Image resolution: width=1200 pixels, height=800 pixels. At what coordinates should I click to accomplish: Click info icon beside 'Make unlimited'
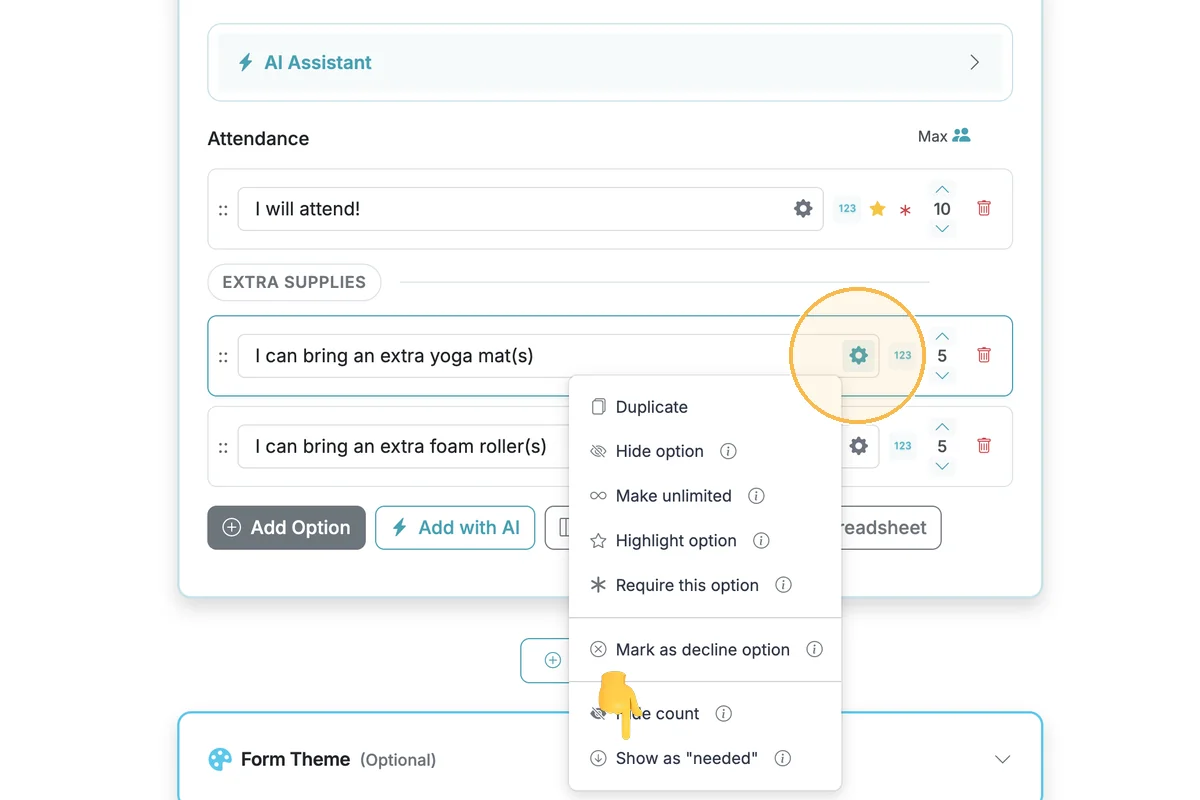click(757, 496)
